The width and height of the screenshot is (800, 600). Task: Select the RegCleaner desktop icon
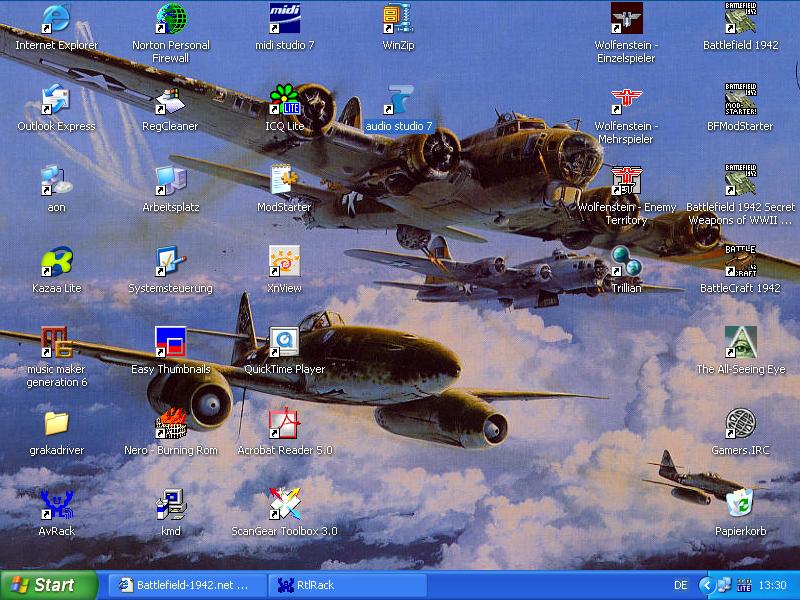tap(171, 100)
